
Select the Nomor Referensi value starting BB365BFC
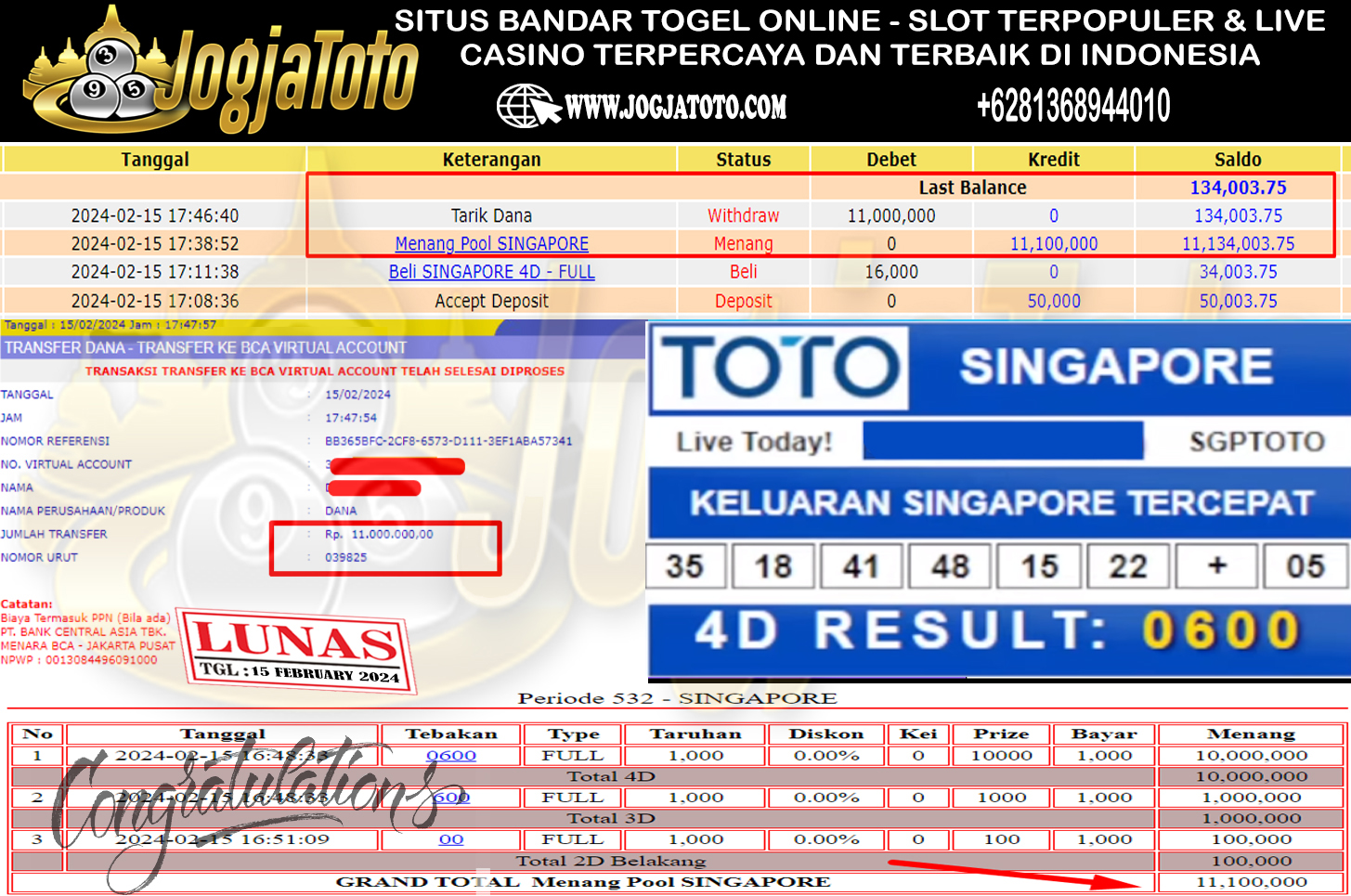click(448, 441)
